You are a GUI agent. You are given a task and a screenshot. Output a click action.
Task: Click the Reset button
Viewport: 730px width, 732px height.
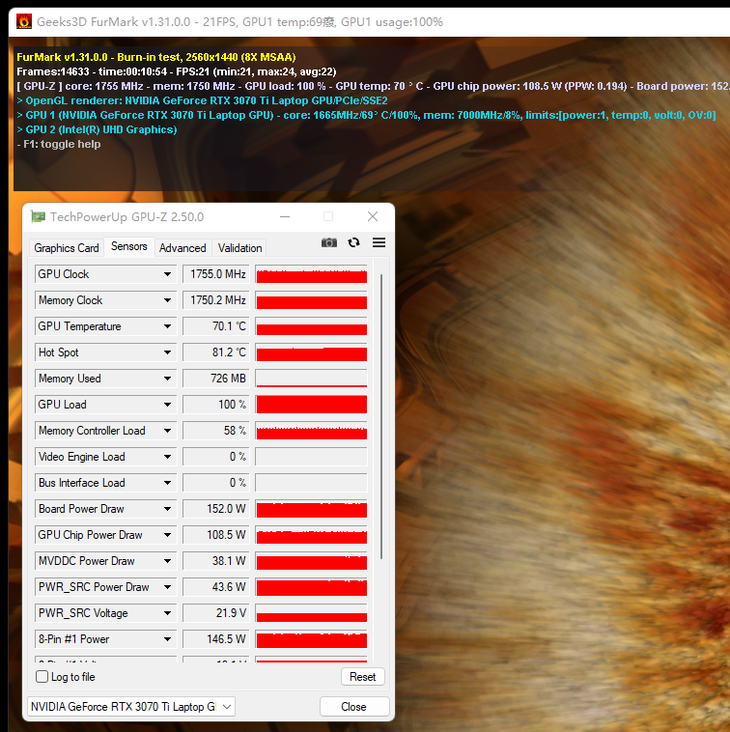(x=363, y=676)
